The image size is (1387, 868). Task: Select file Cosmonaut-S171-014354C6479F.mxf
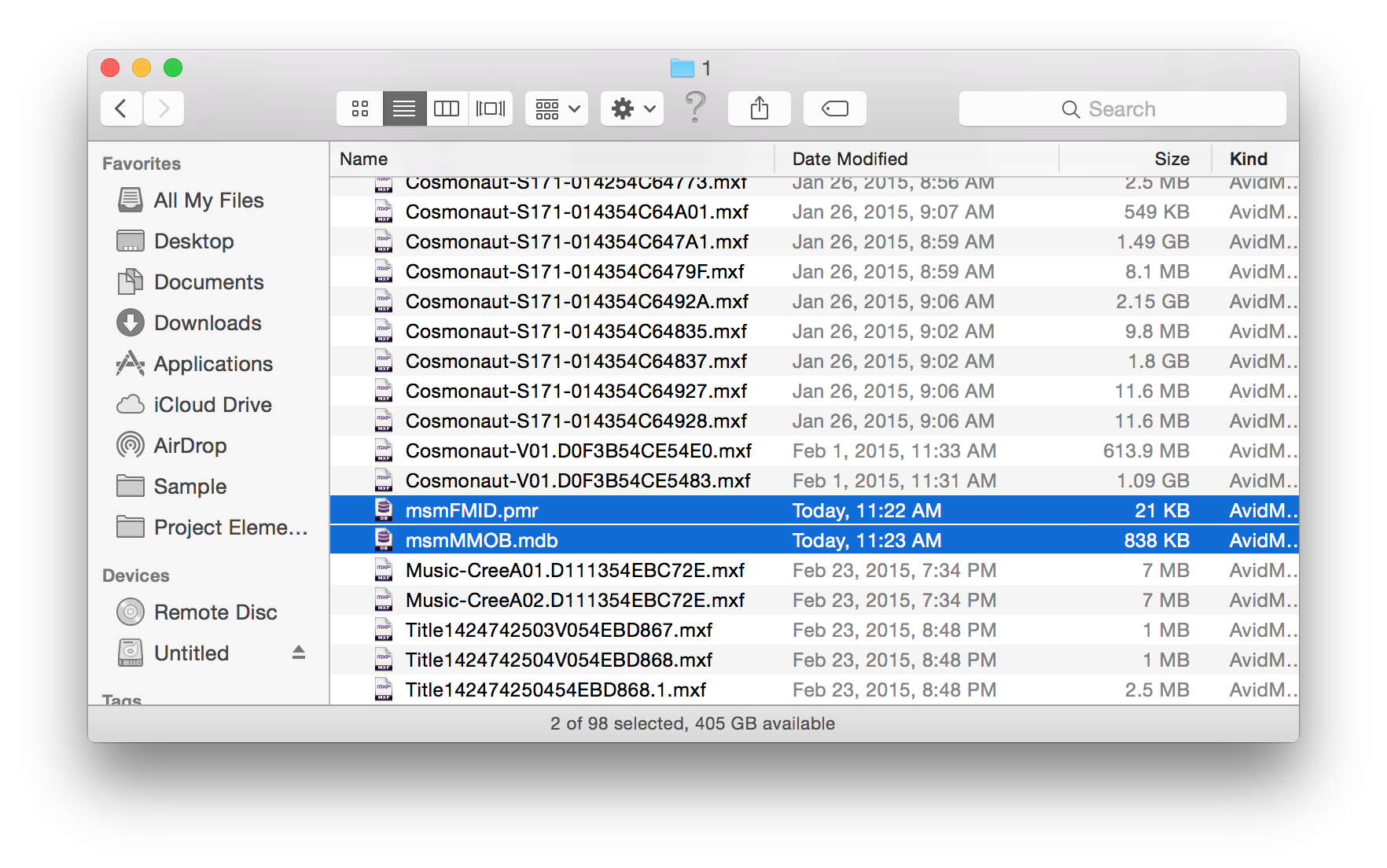[815, 271]
